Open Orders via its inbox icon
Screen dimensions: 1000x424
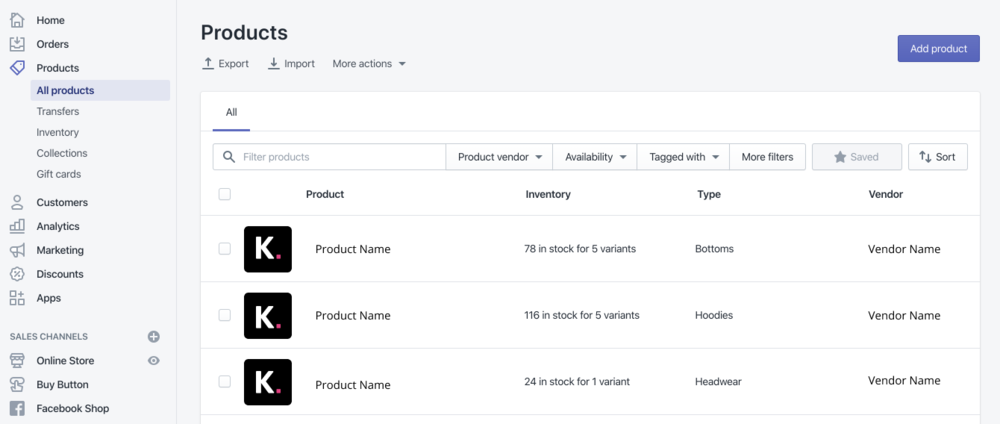[17, 44]
